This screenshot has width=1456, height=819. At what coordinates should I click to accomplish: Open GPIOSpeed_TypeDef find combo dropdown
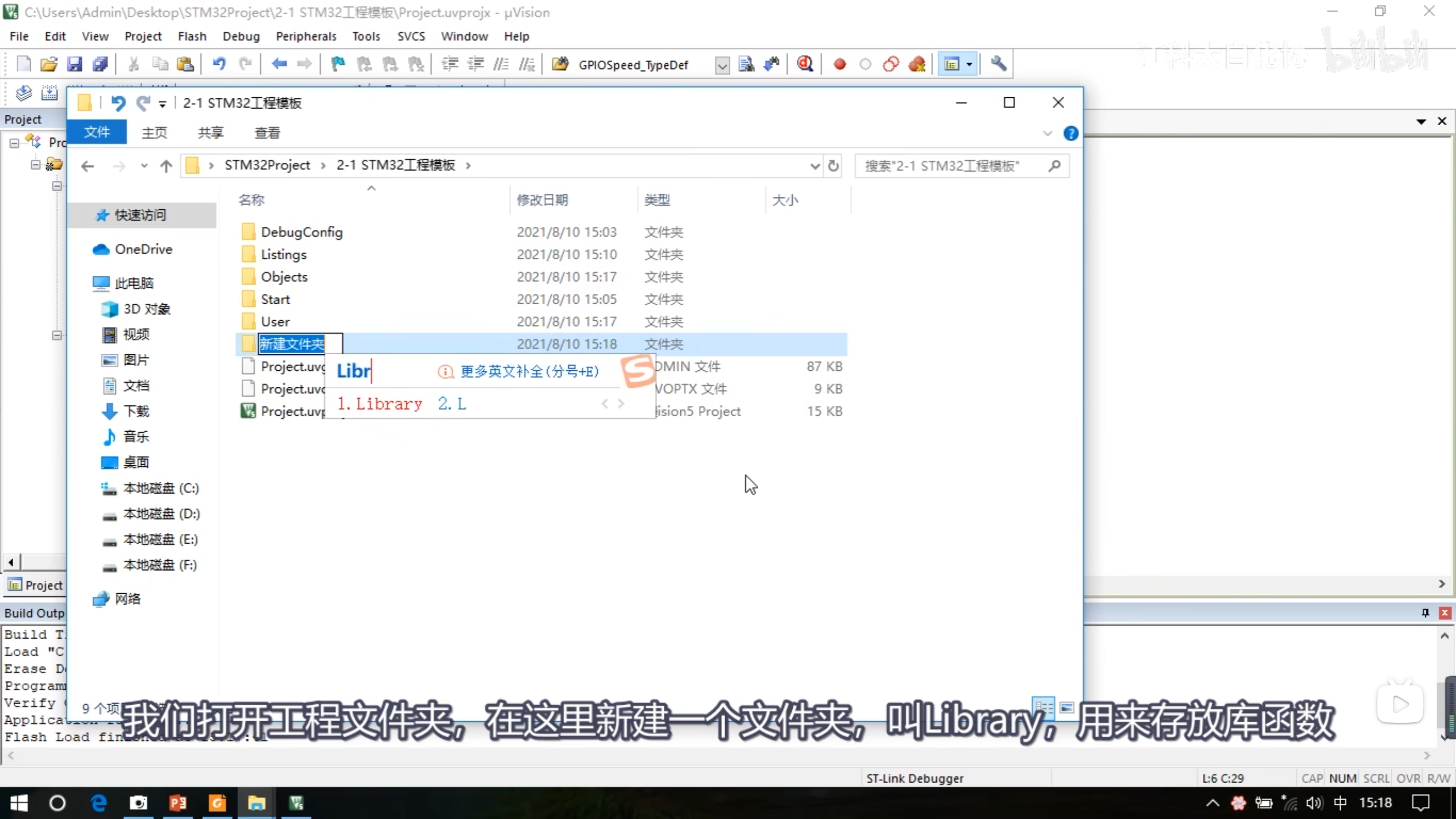pos(722,65)
